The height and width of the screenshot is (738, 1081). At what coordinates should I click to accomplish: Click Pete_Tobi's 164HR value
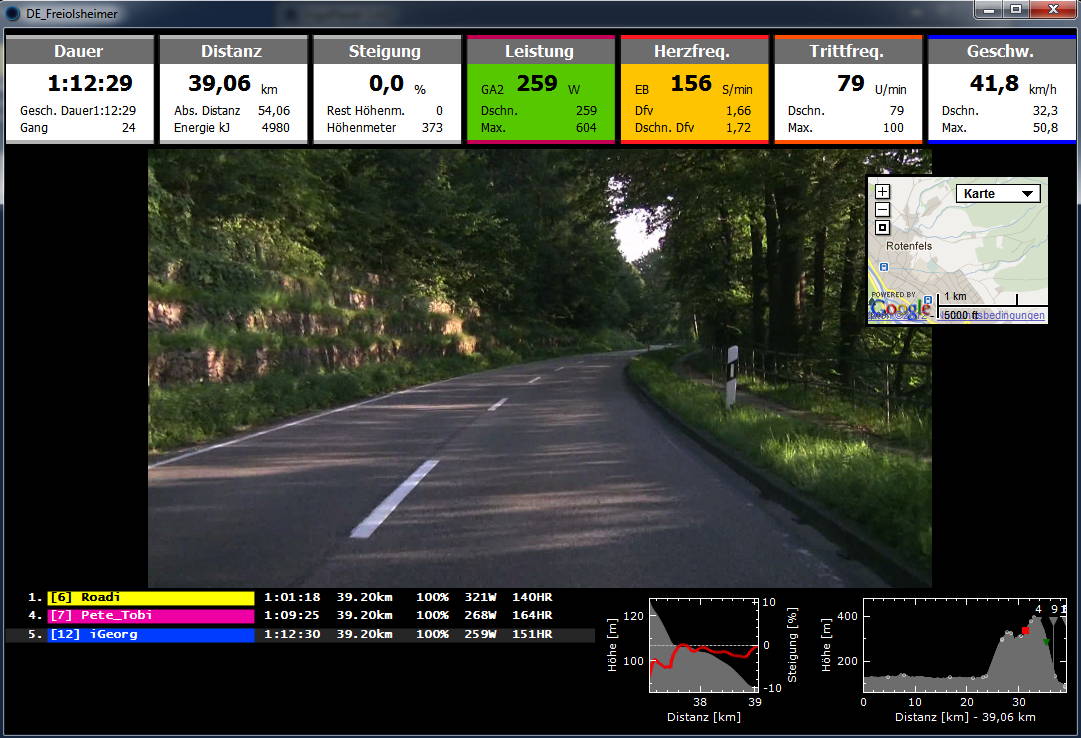(x=532, y=615)
